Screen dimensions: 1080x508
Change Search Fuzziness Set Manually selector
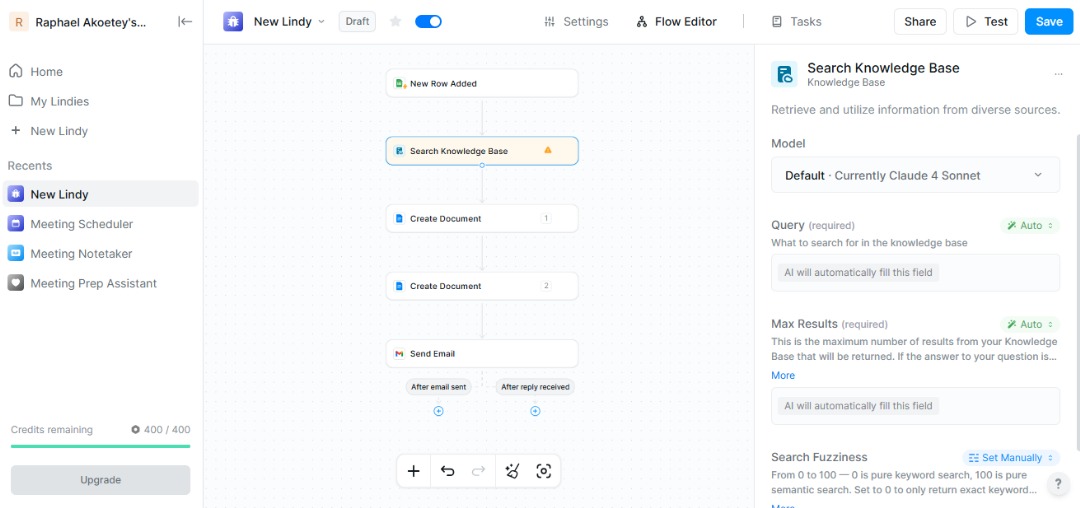(x=1011, y=457)
